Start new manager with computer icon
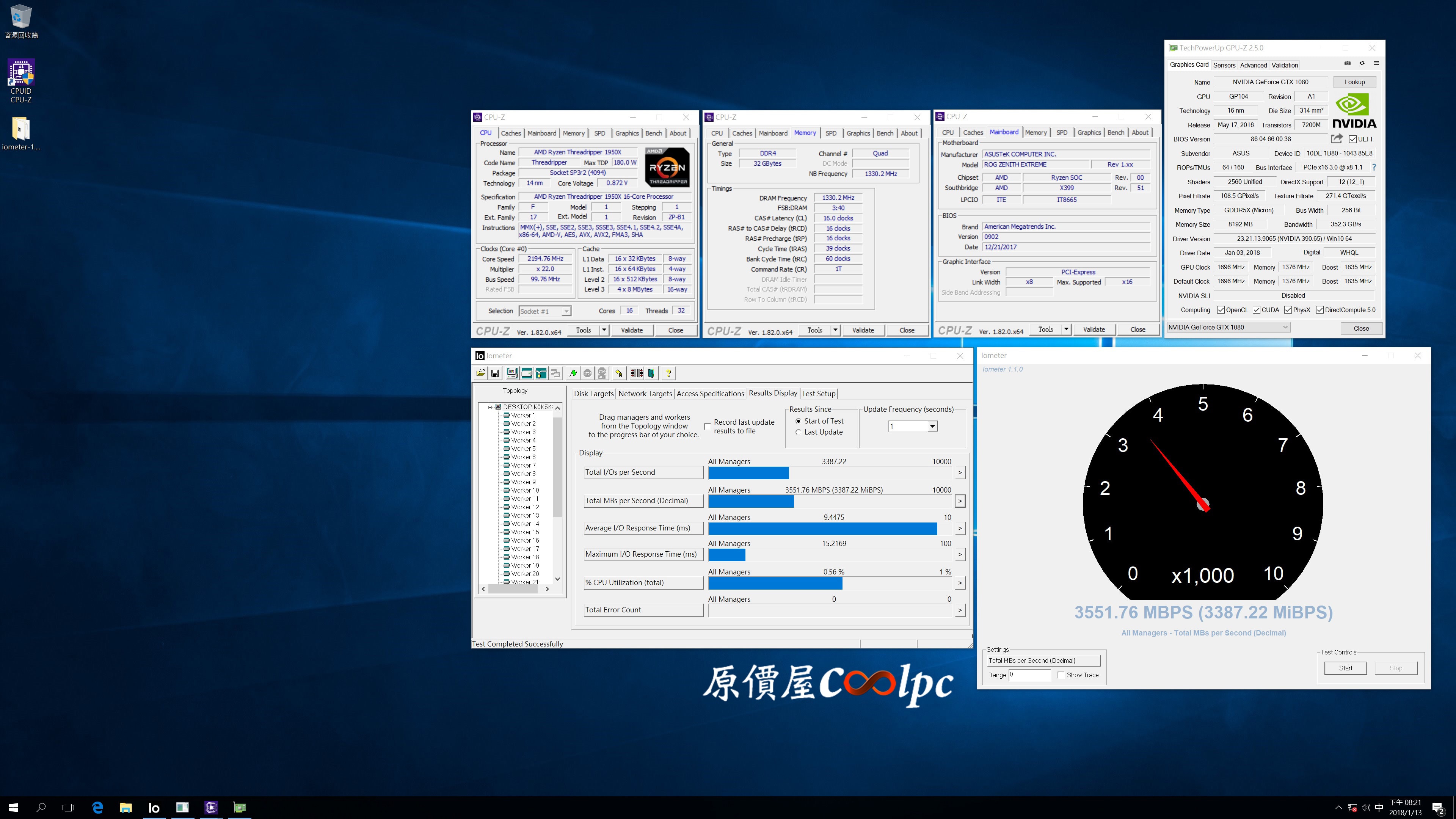Viewport: 1456px width, 819px height. pos(512,373)
